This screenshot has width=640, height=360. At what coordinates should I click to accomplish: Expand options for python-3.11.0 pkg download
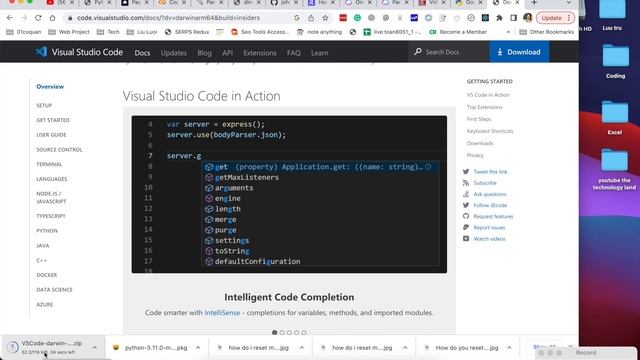pos(198,347)
